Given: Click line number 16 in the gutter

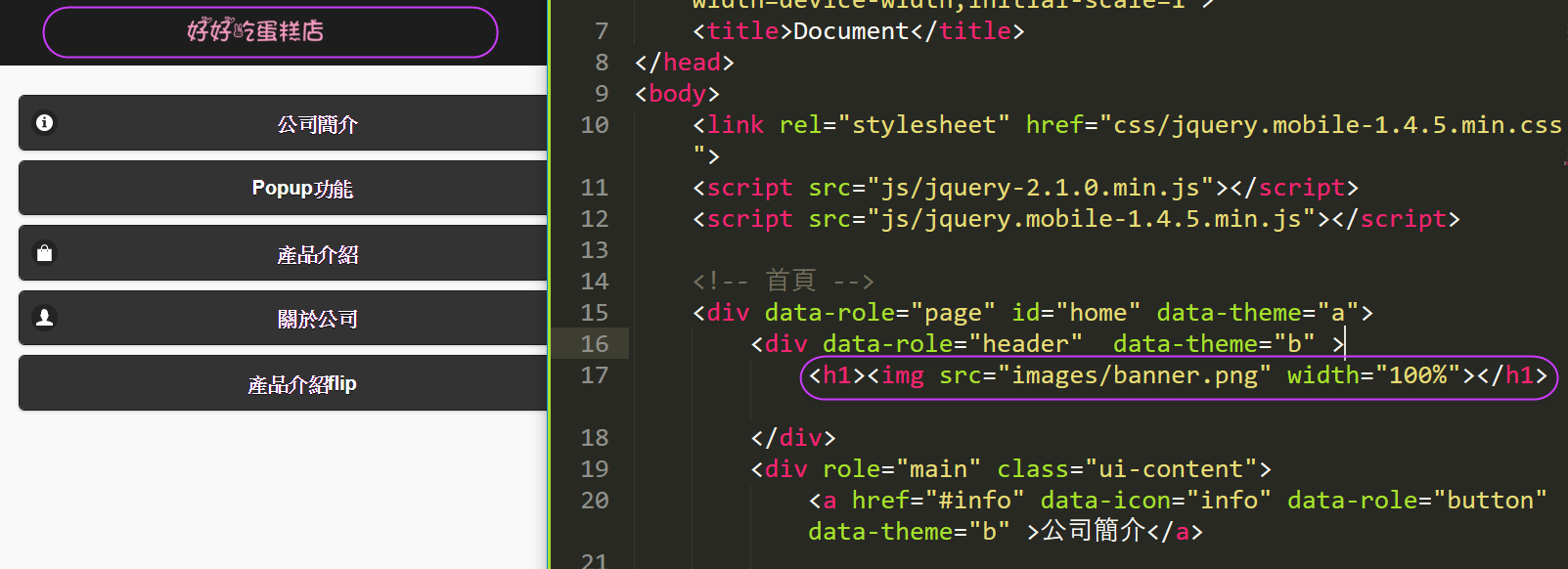Looking at the screenshot, I should click(x=595, y=344).
